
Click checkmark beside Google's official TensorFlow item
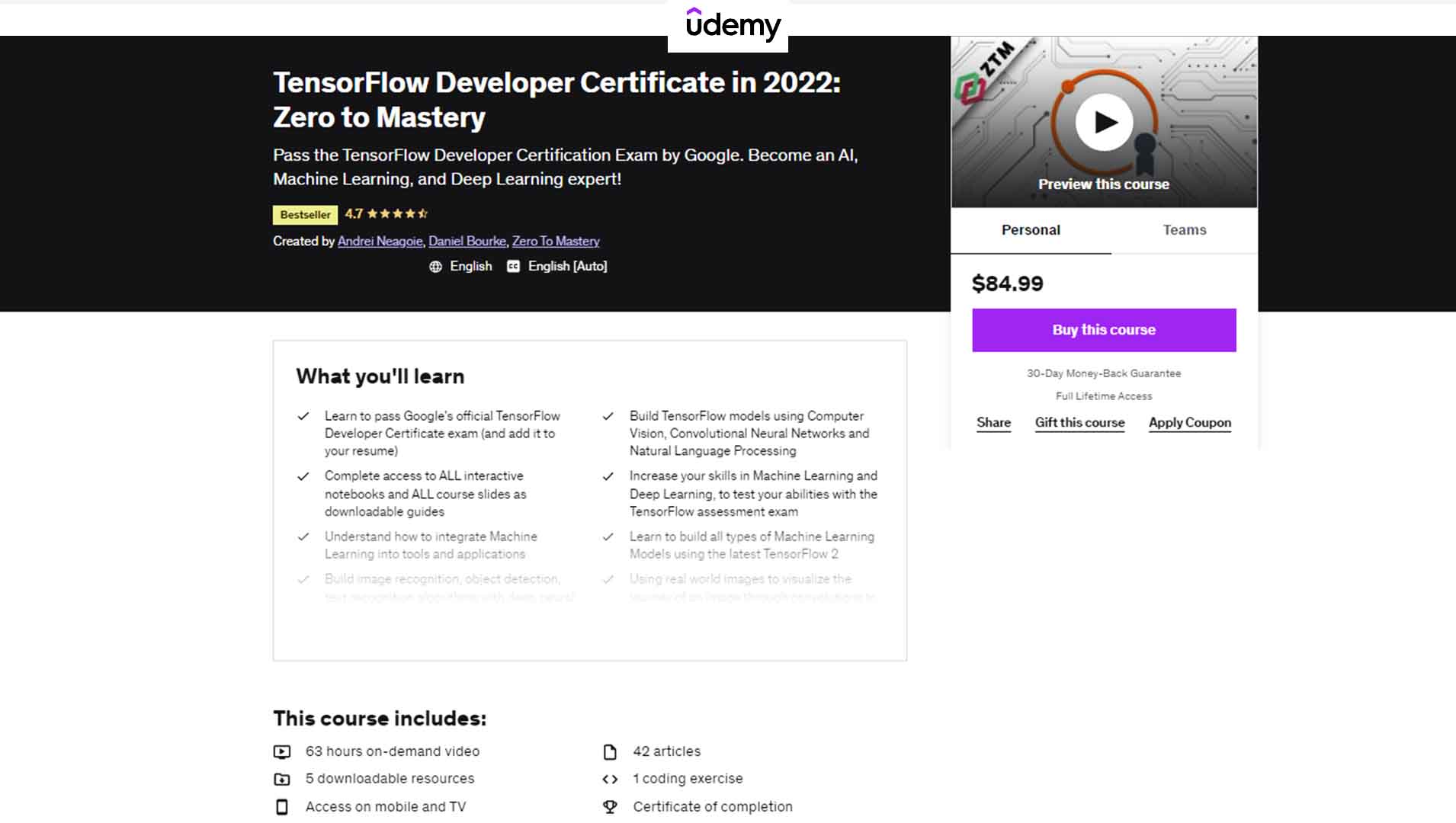tap(303, 416)
